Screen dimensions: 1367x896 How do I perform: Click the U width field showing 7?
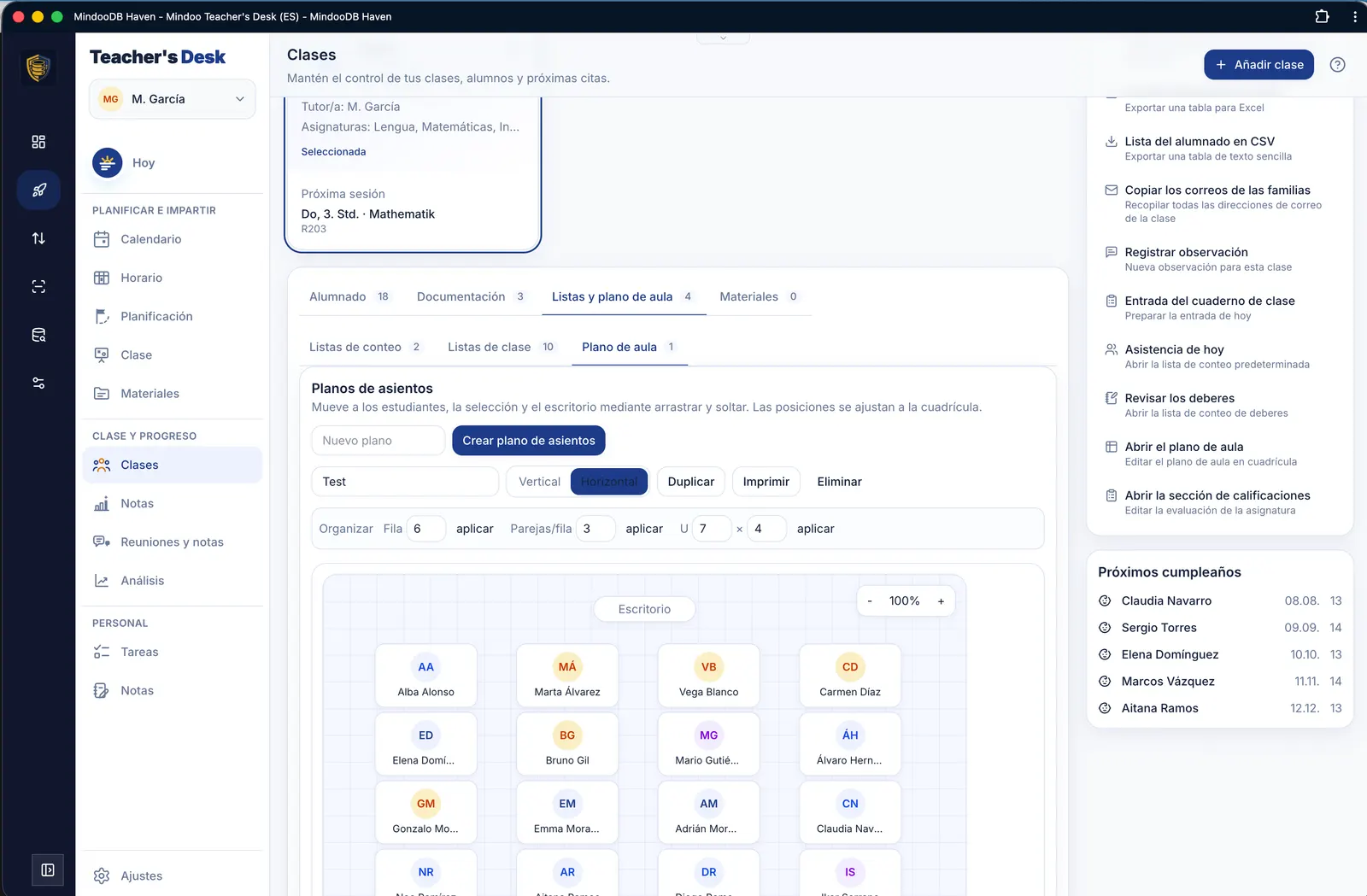click(712, 529)
